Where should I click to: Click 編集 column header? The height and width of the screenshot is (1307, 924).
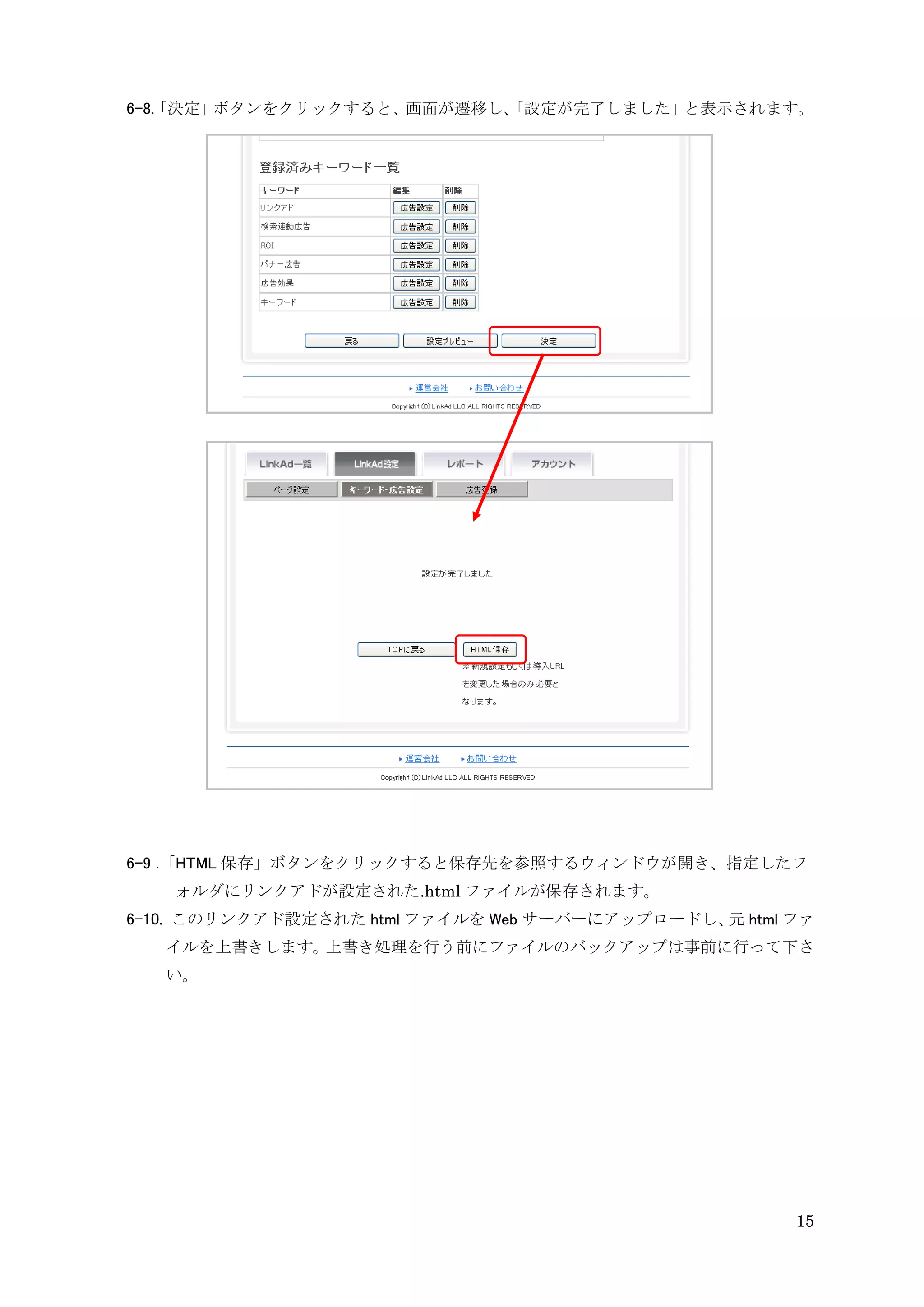[416, 191]
